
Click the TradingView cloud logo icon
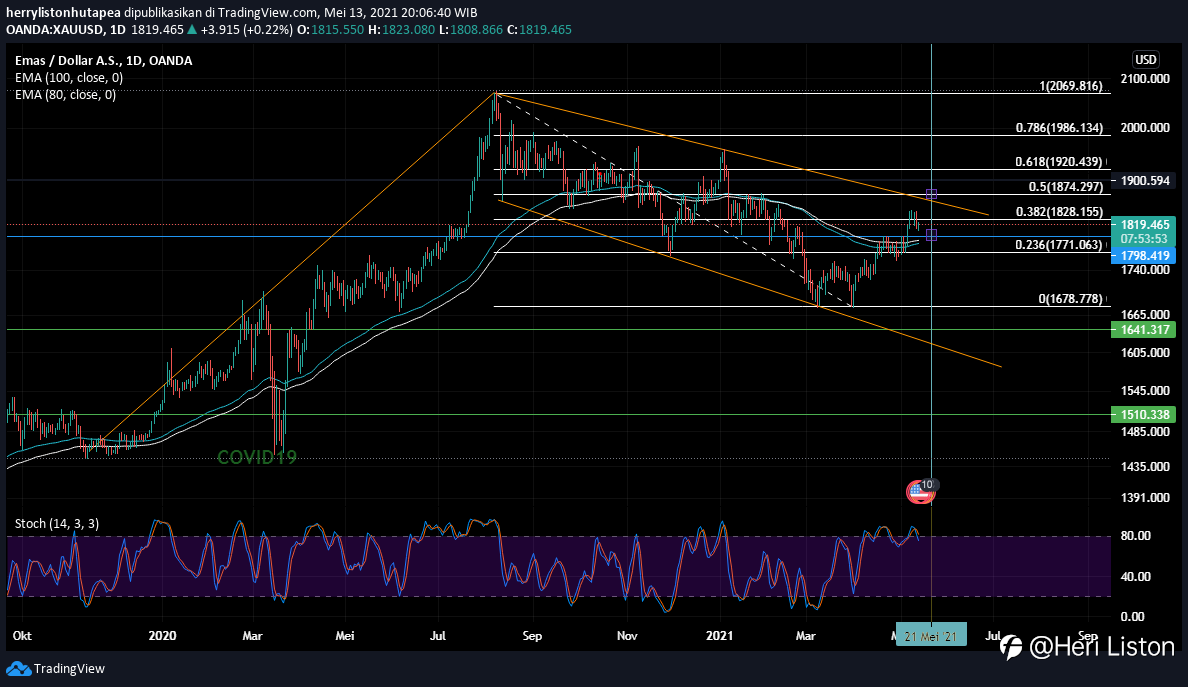18,669
